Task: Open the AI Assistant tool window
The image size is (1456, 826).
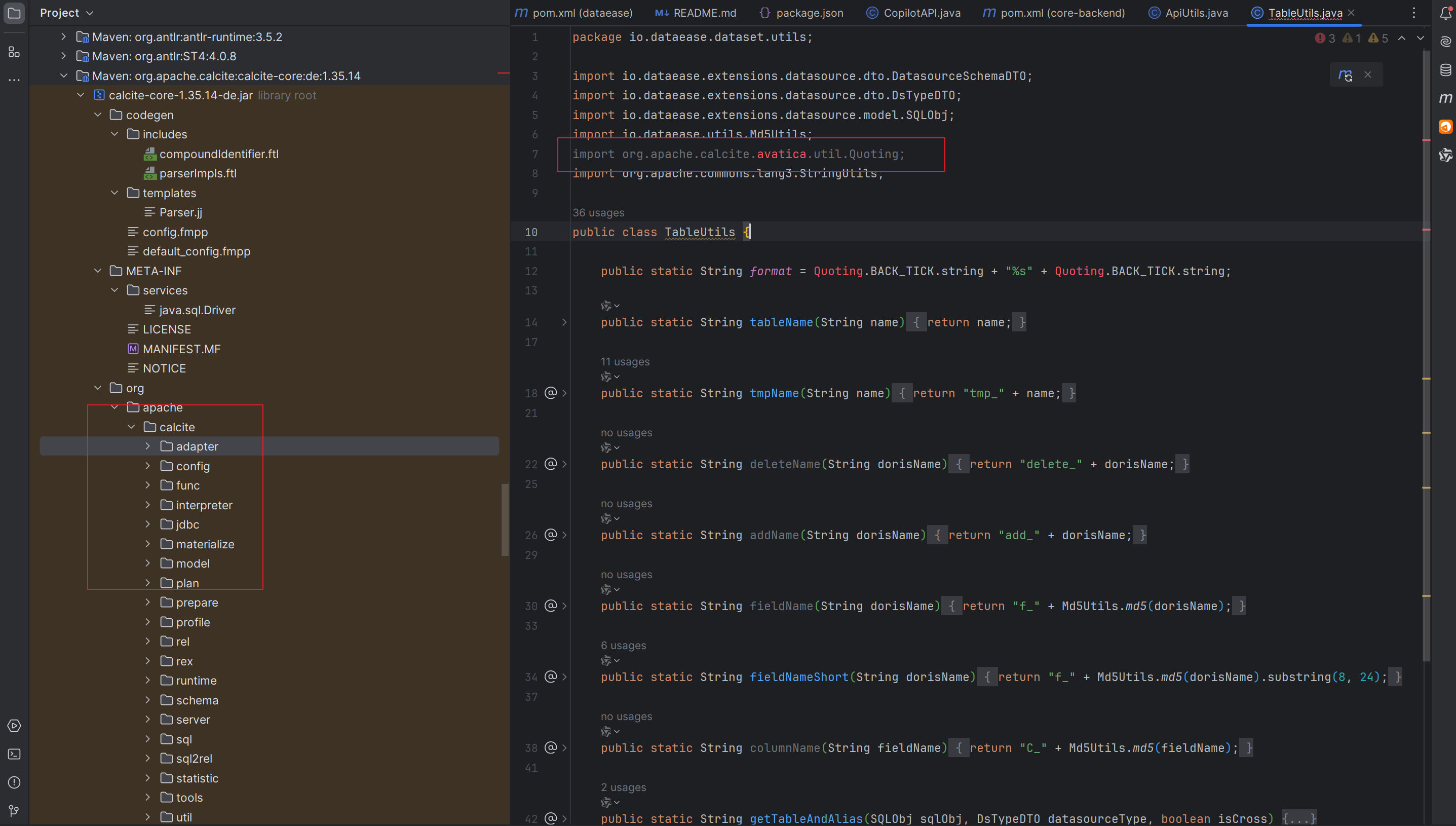Action: 1446,42
